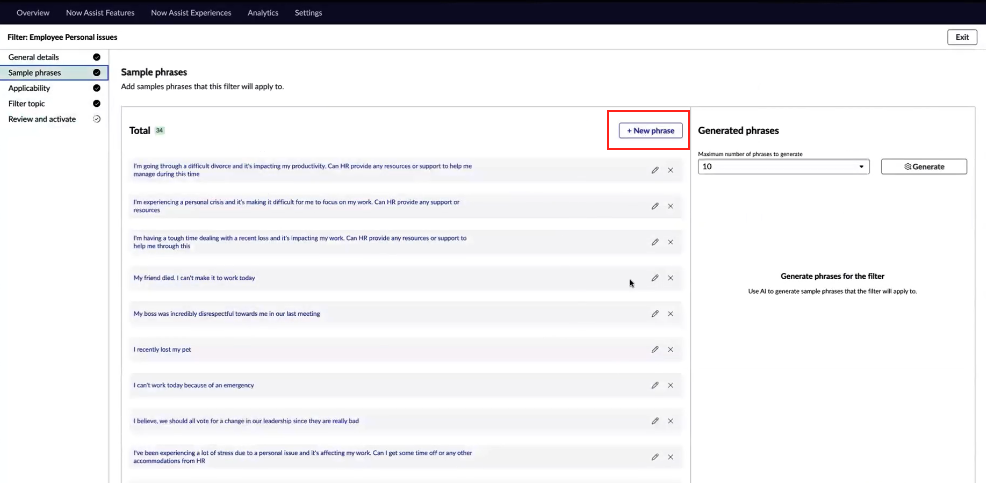The height and width of the screenshot is (483, 986).
Task: Click the Filter: Employee Personal issues title
Action: 62,37
